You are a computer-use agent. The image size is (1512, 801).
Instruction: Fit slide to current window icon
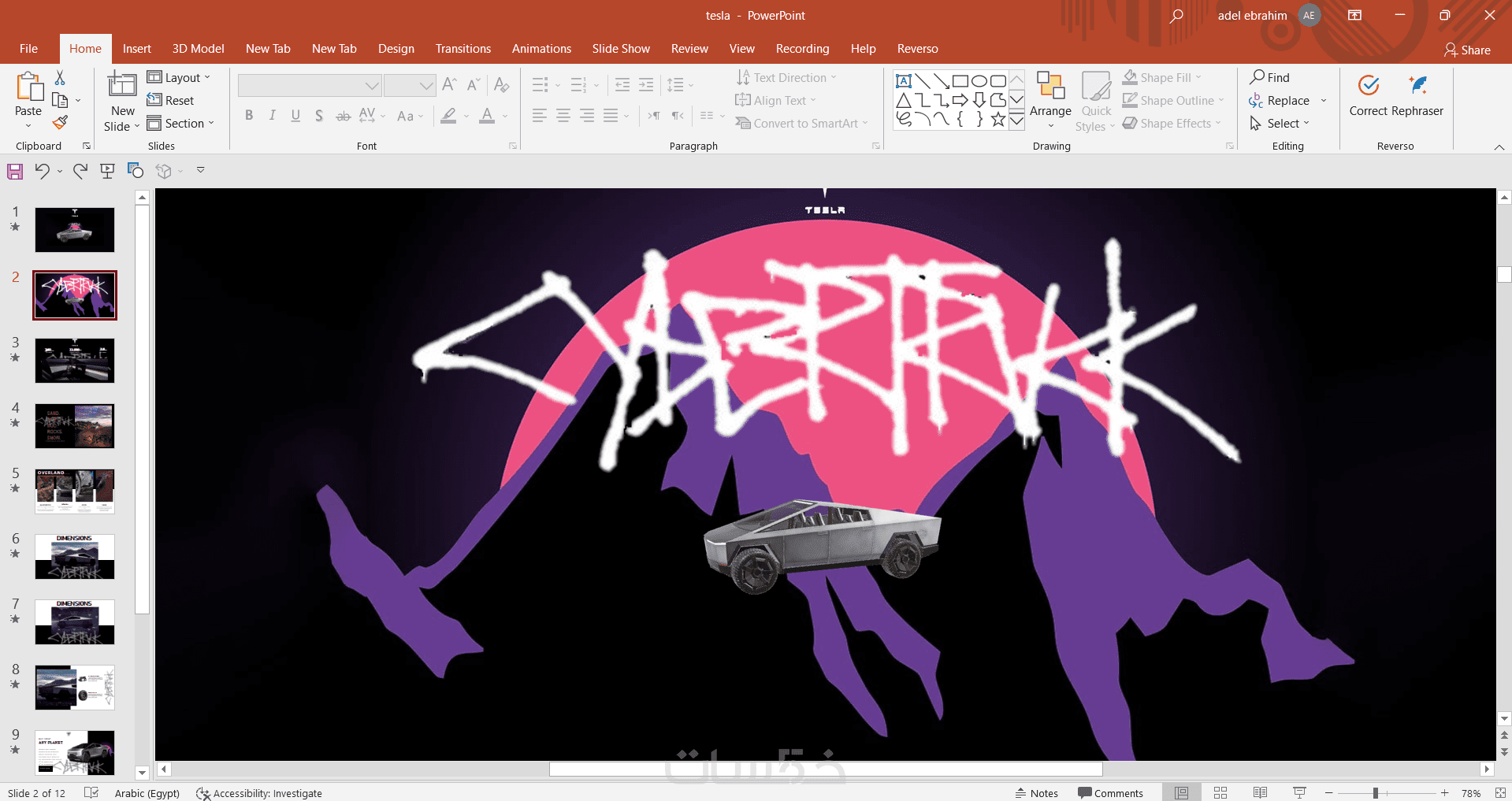[1499, 793]
